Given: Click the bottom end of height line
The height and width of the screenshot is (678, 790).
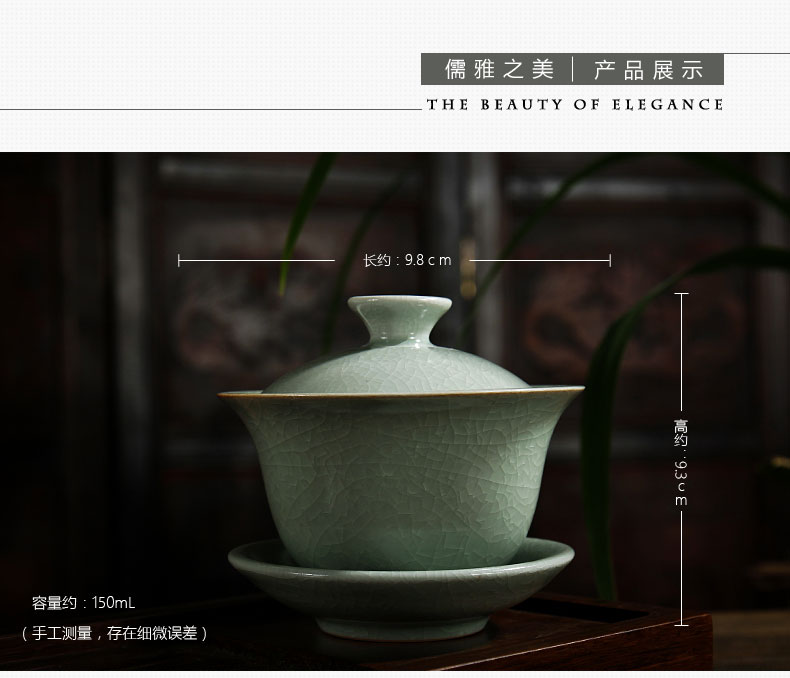Looking at the screenshot, I should (682, 625).
